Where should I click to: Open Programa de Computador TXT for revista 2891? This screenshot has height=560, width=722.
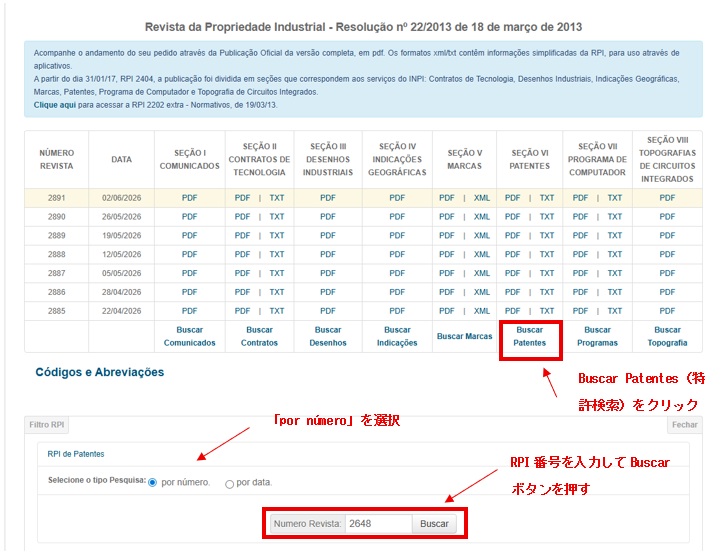pyautogui.click(x=615, y=198)
